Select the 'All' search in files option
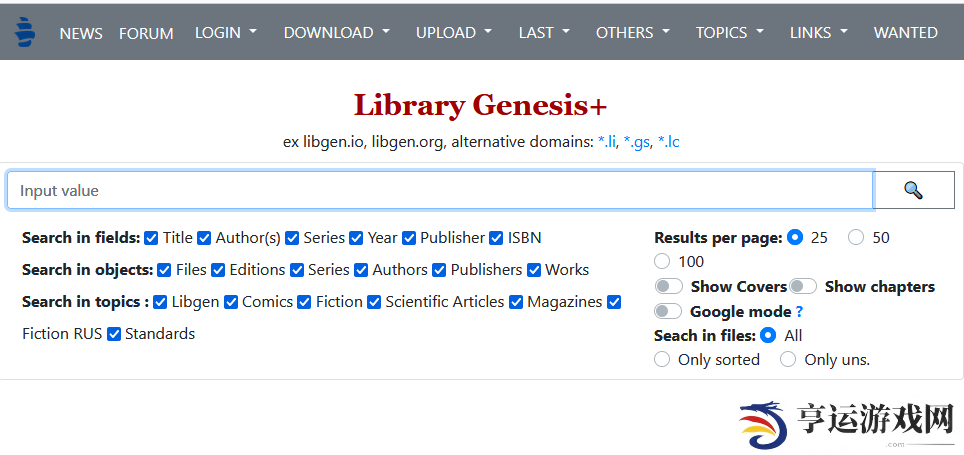Image resolution: width=964 pixels, height=455 pixels. point(768,335)
